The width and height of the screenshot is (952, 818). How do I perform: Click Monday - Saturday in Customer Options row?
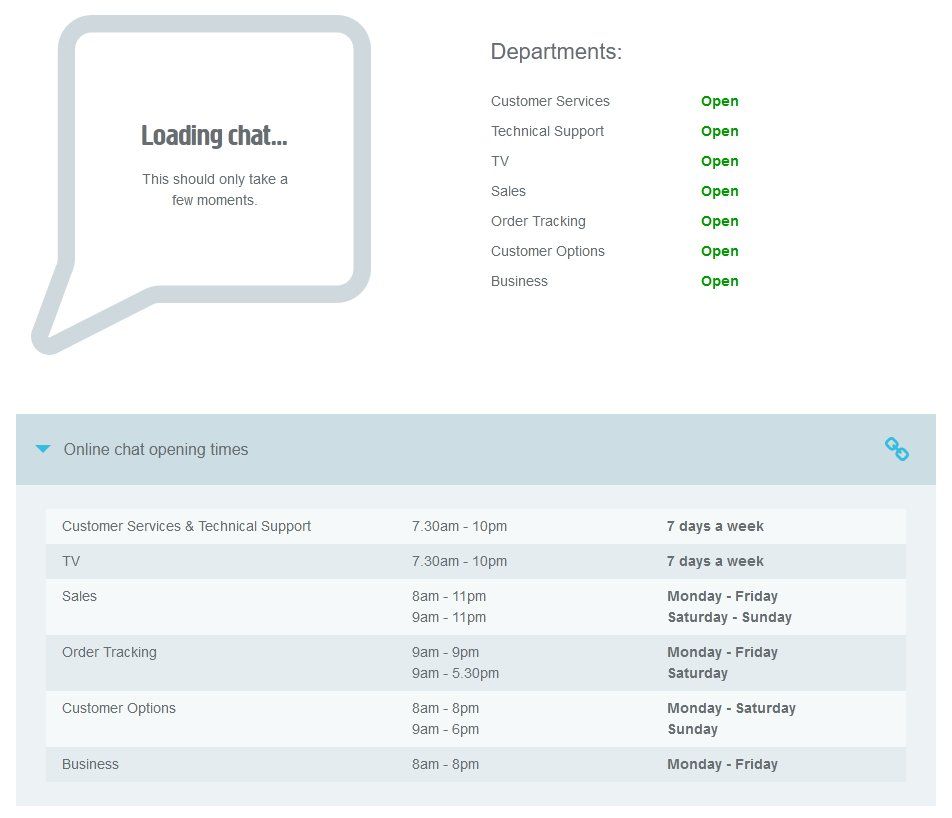(x=731, y=708)
